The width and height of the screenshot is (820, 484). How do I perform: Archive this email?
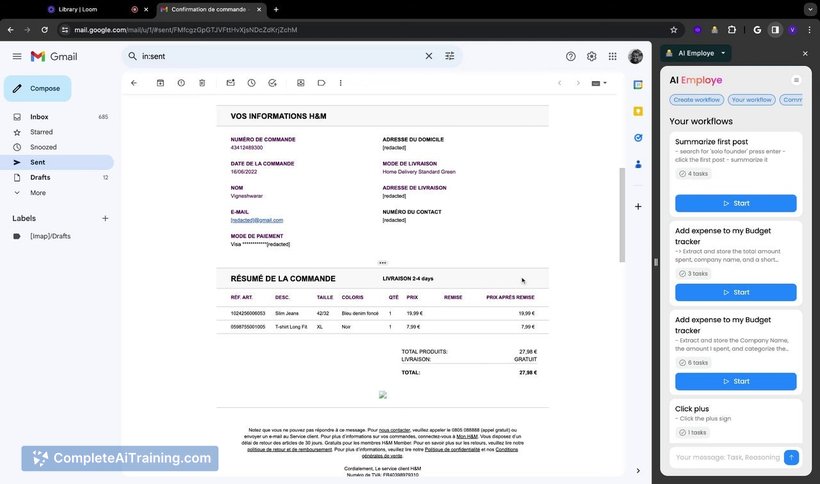click(161, 83)
